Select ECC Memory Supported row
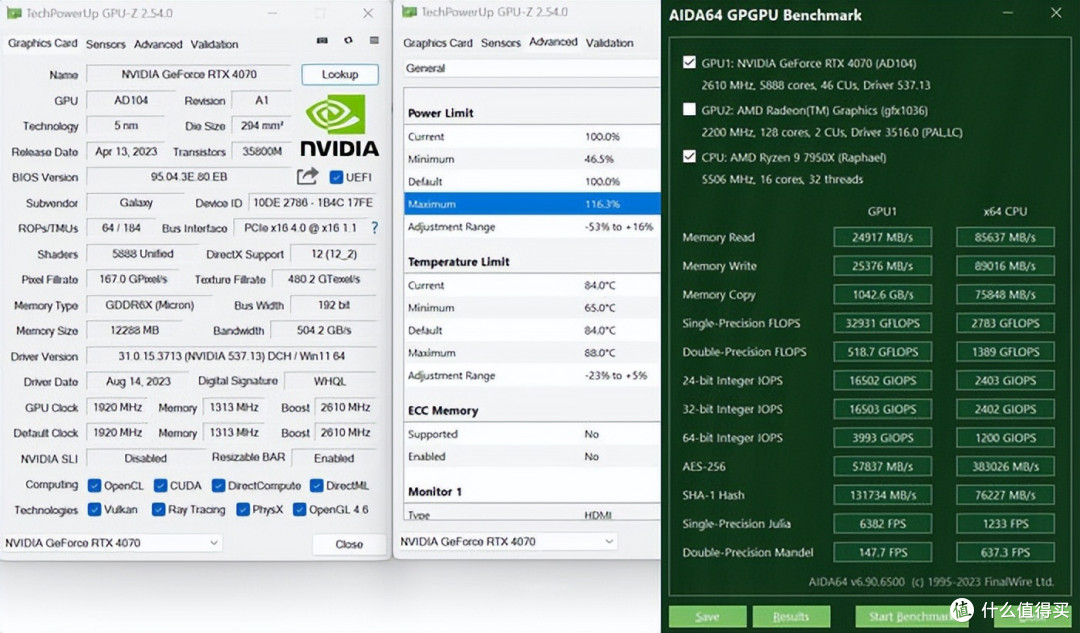 532,434
